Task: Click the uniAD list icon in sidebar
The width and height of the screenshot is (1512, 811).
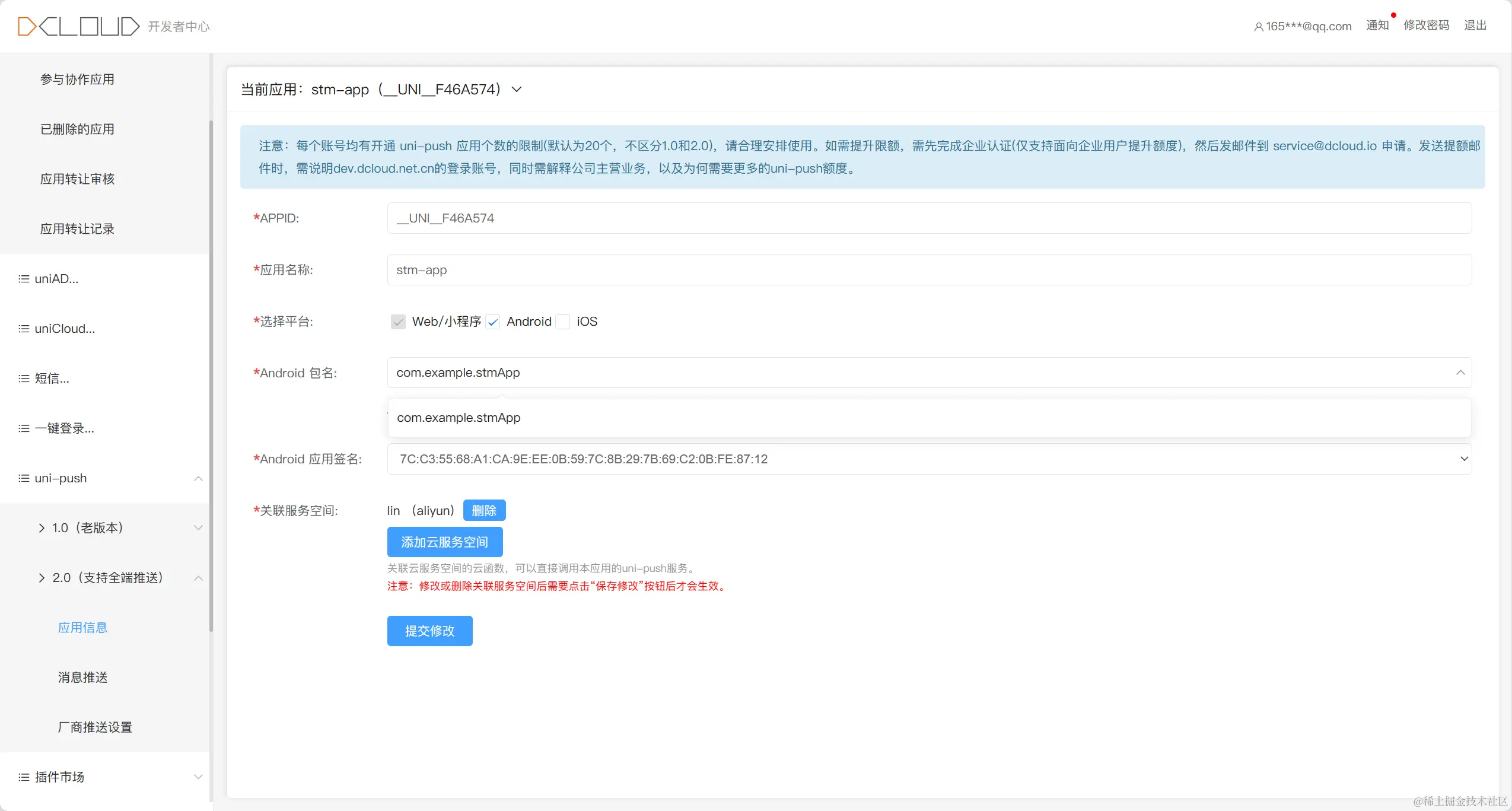Action: 24,279
